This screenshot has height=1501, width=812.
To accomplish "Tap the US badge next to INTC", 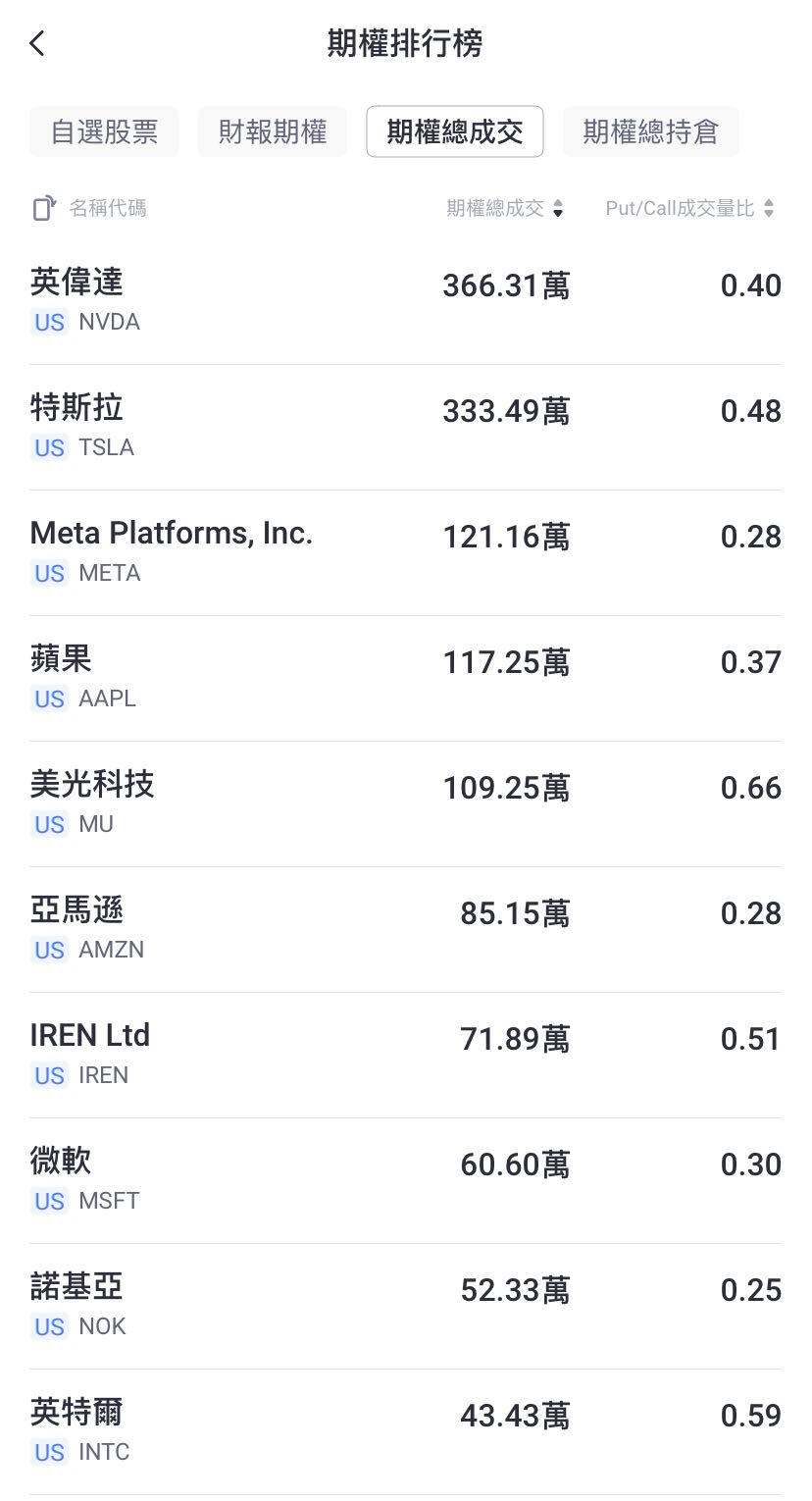I will pyautogui.click(x=49, y=1452).
